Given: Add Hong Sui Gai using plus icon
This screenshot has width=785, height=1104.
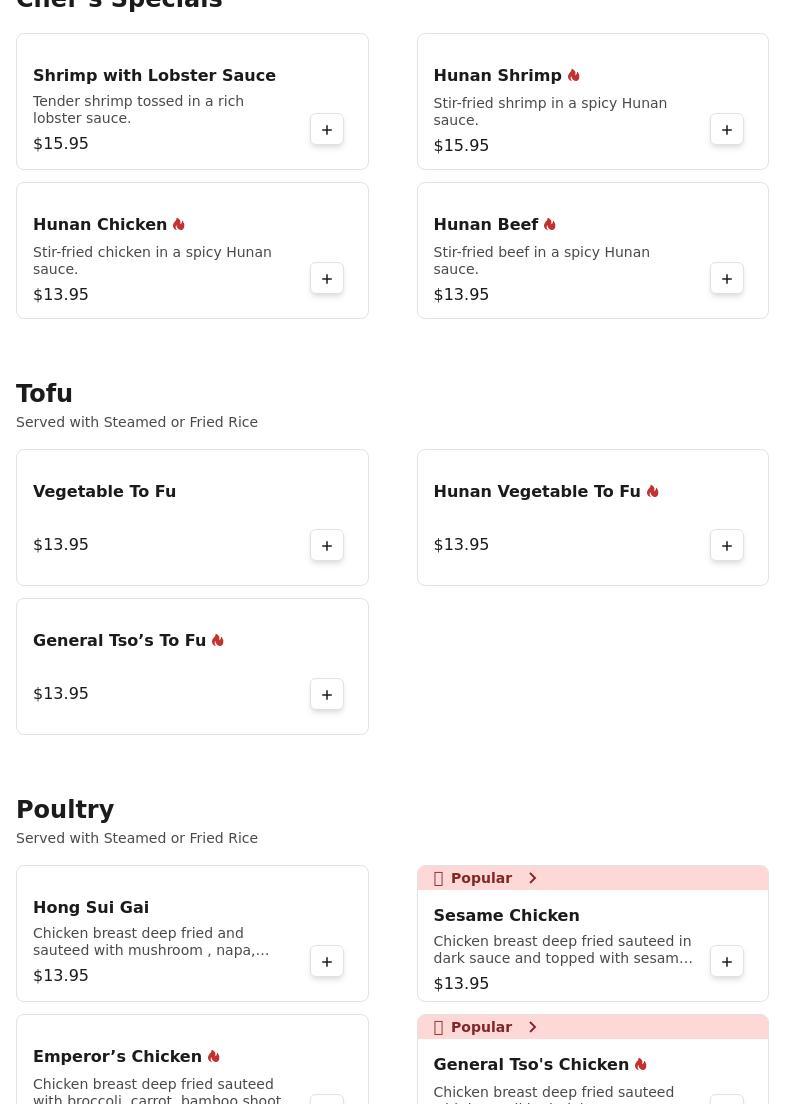Looking at the screenshot, I should 327,962.
